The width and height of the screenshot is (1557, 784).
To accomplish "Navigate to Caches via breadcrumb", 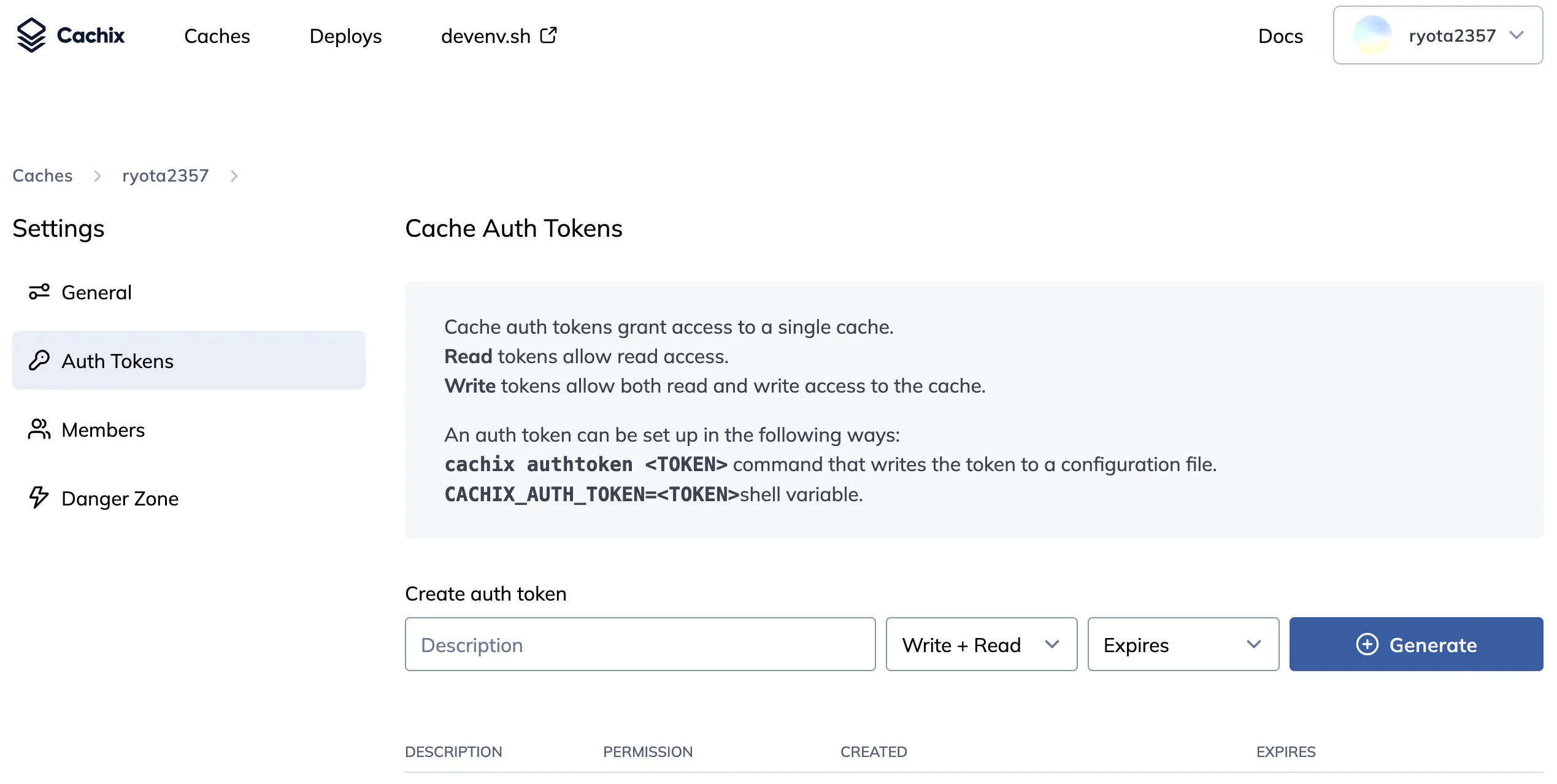I will click(42, 175).
